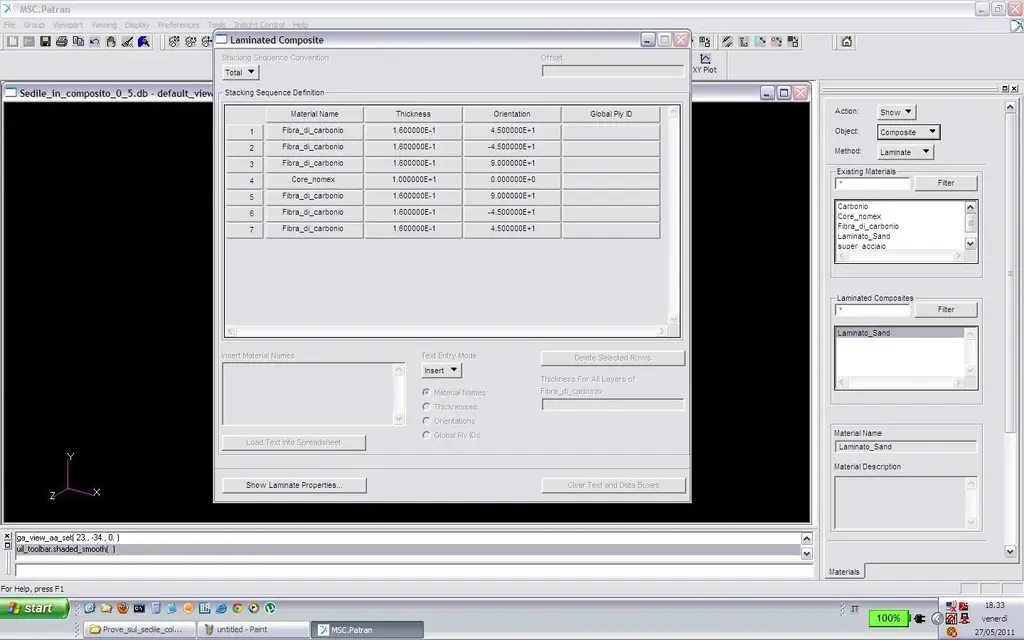This screenshot has width=1024, height=640.
Task: Click the Home icon in toolbar
Action: point(846,42)
